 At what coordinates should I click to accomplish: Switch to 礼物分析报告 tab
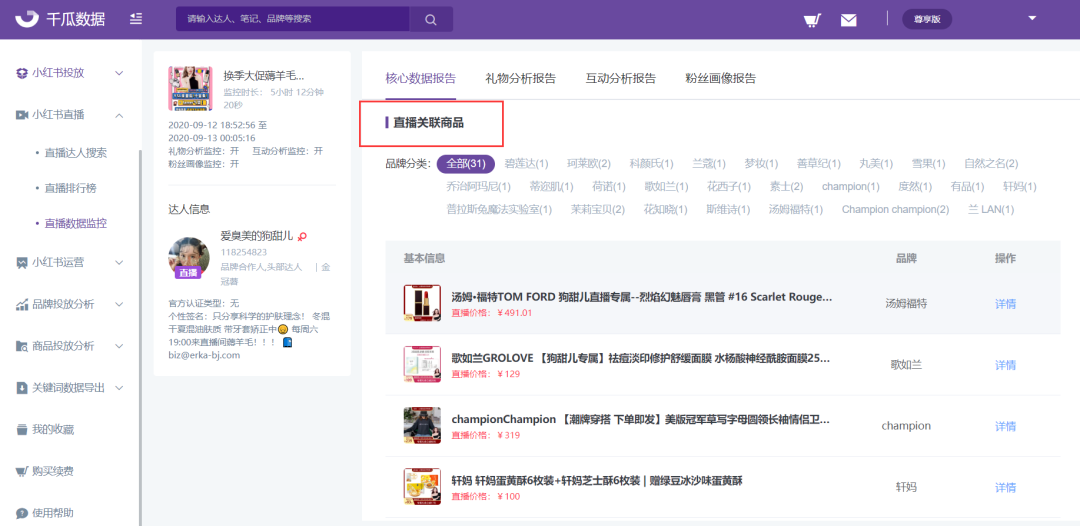pos(520,78)
